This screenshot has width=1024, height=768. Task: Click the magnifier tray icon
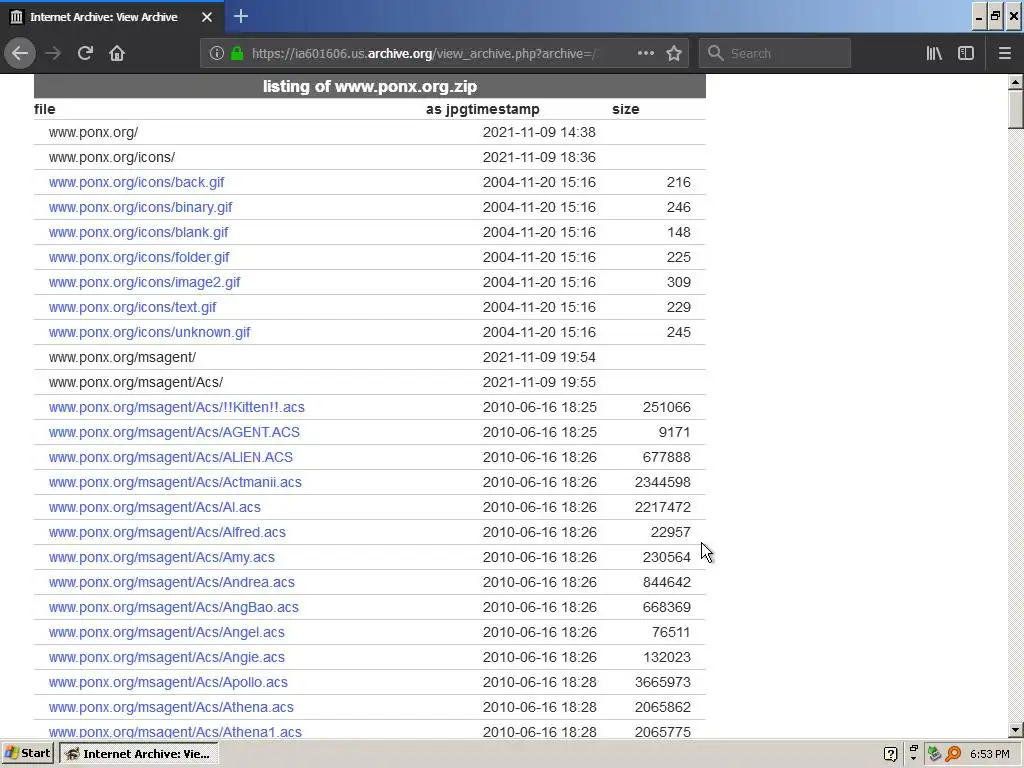[x=953, y=754]
